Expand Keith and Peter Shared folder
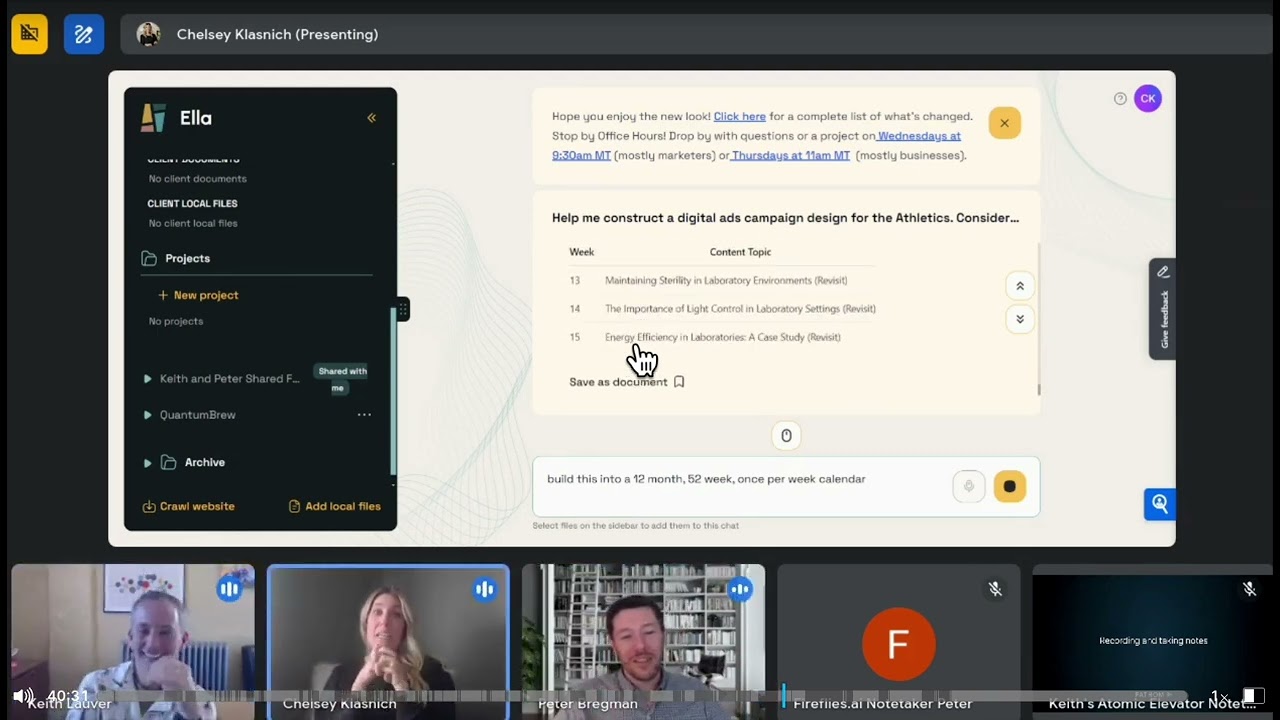 click(147, 379)
